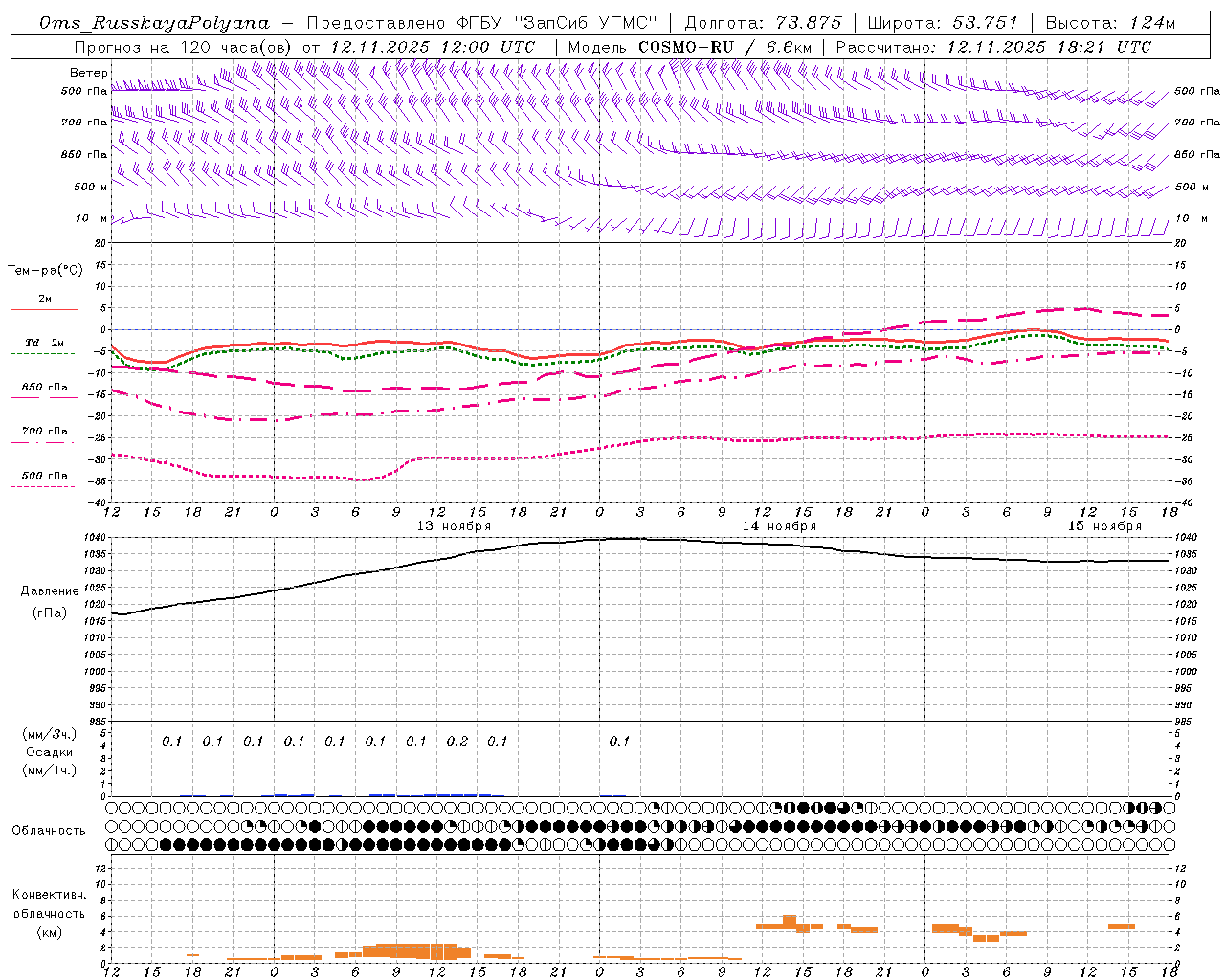This screenshot has height=980, width=1225.
Task: Click the Осадки panel label
Action: (49, 752)
